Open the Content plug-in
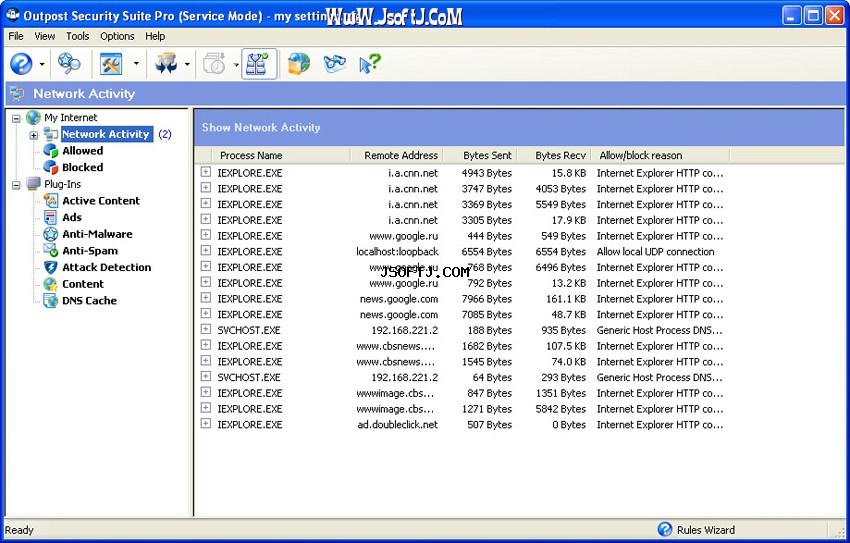This screenshot has height=543, width=850. coord(82,284)
